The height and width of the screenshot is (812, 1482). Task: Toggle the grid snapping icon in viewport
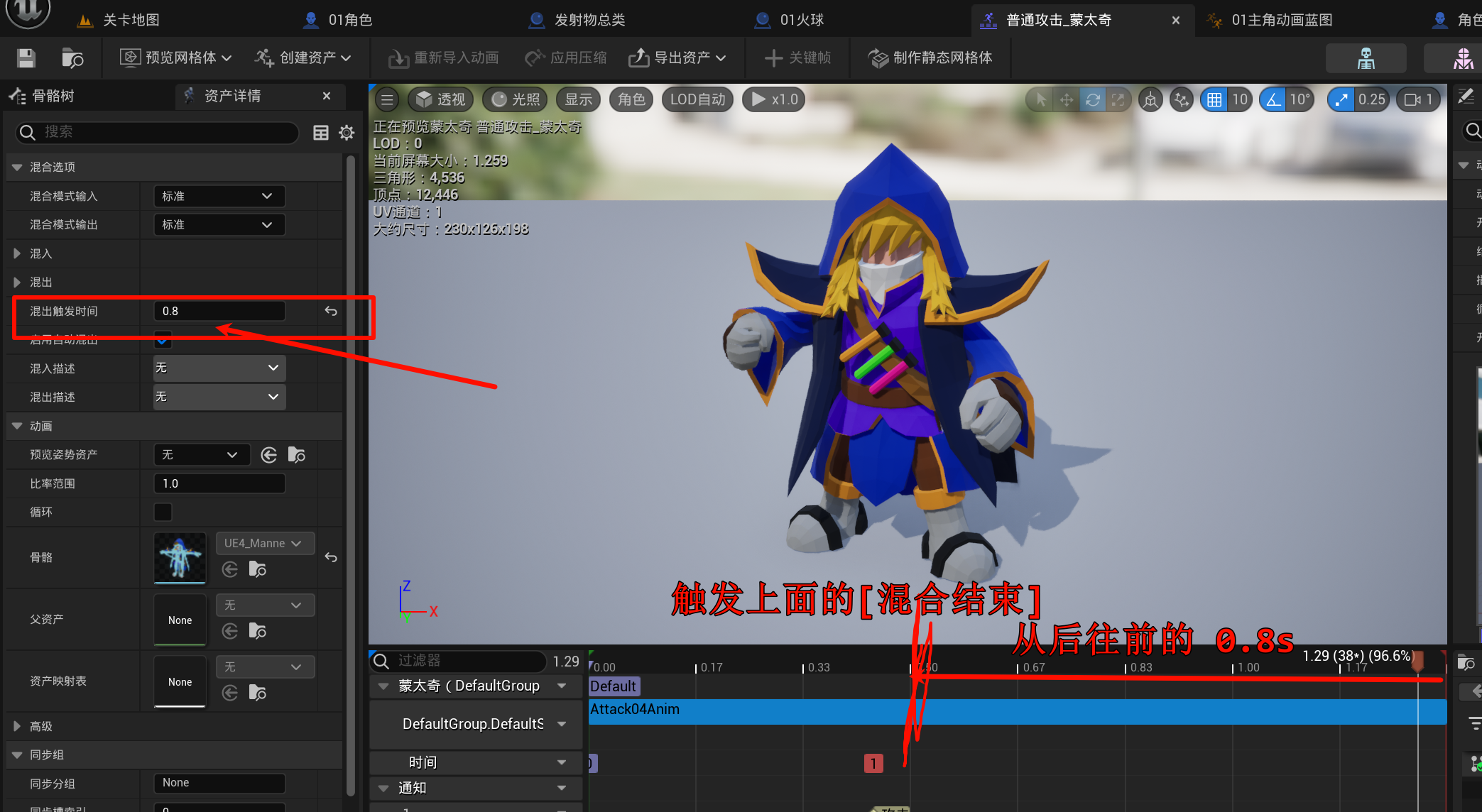point(1214,99)
